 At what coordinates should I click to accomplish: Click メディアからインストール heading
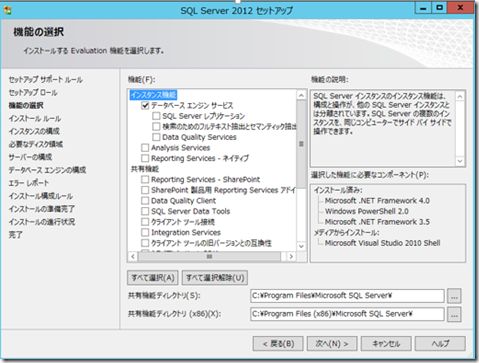(346, 233)
